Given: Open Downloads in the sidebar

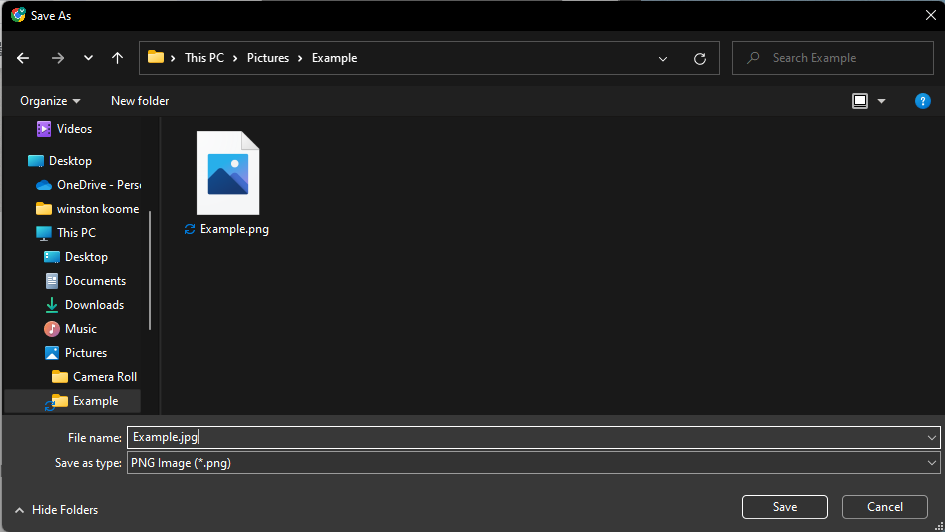Looking at the screenshot, I should tap(94, 305).
